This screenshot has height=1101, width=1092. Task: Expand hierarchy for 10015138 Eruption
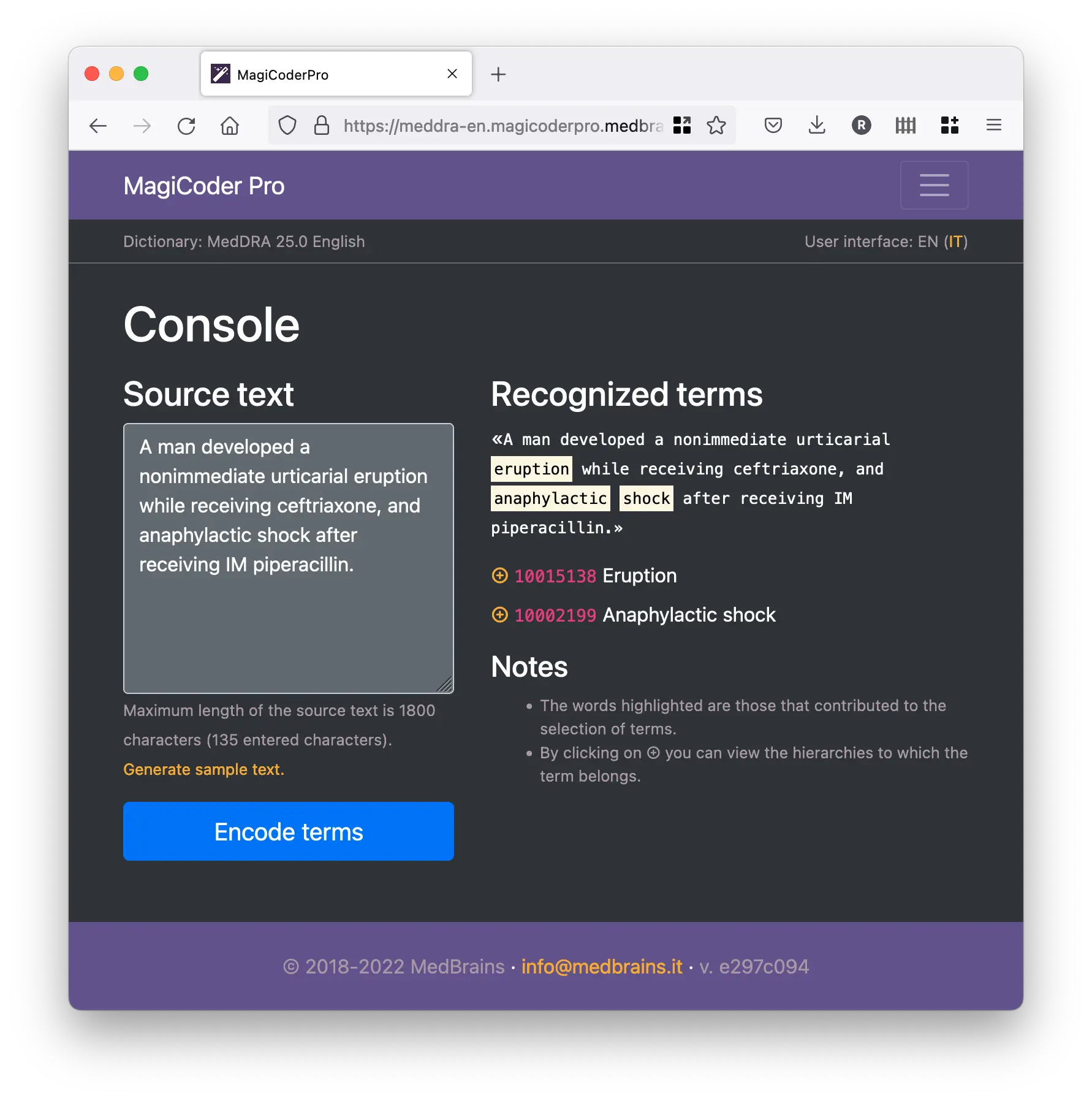[x=500, y=576]
